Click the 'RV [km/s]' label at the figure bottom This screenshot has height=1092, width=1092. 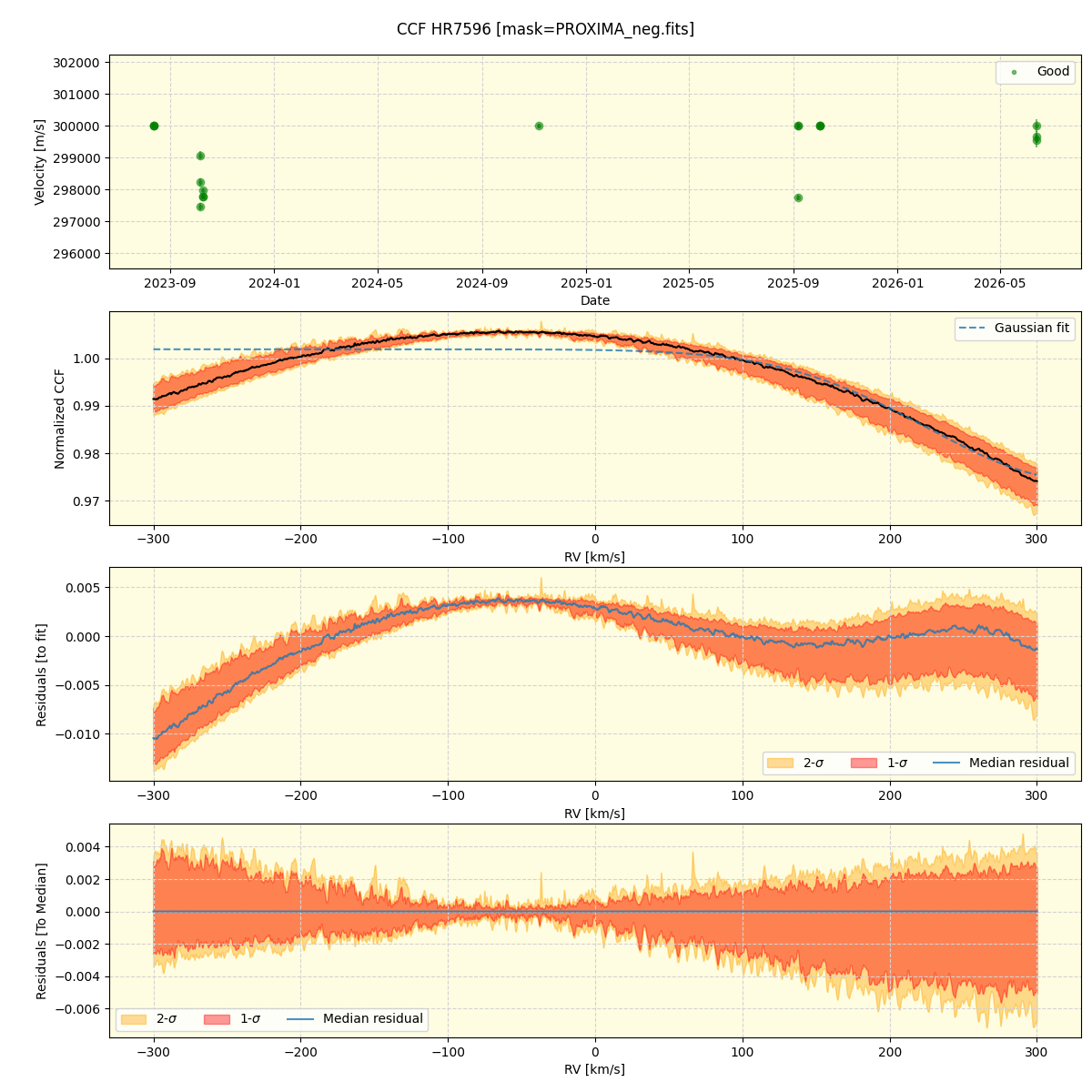click(x=595, y=1069)
